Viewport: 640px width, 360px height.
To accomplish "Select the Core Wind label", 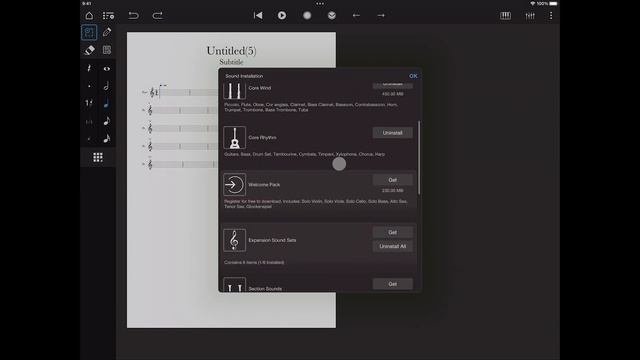I will pyautogui.click(x=260, y=88).
